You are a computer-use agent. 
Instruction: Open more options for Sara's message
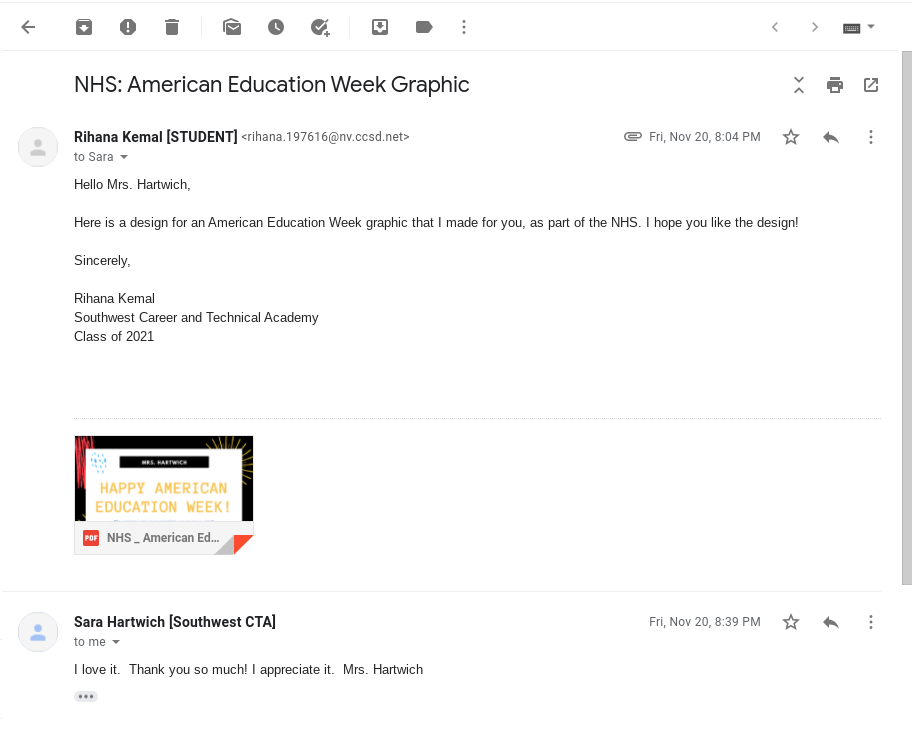point(871,622)
